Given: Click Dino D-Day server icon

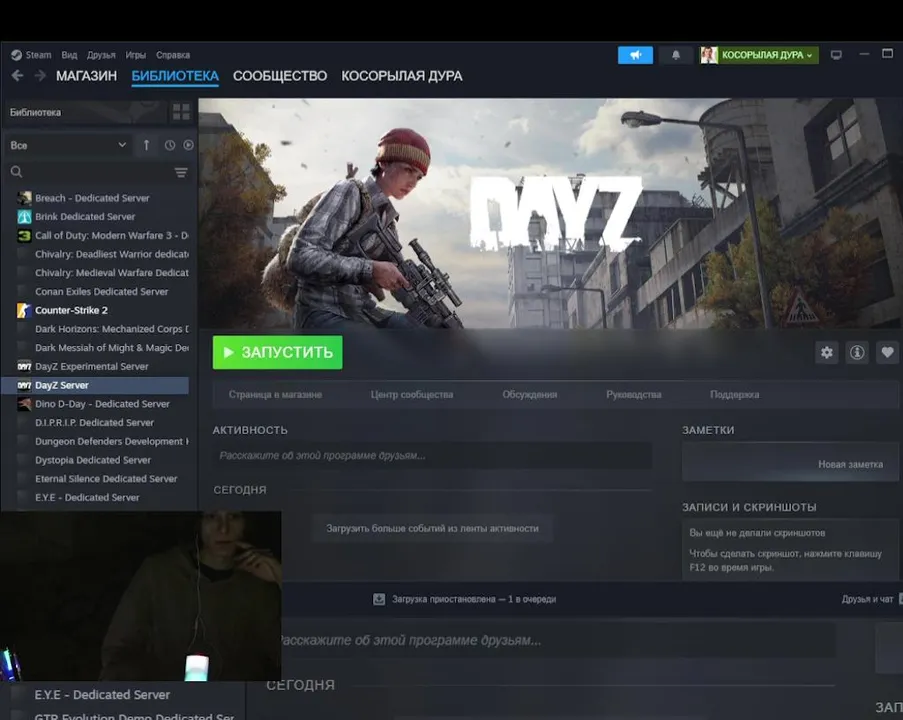Looking at the screenshot, I should click(x=24, y=404).
